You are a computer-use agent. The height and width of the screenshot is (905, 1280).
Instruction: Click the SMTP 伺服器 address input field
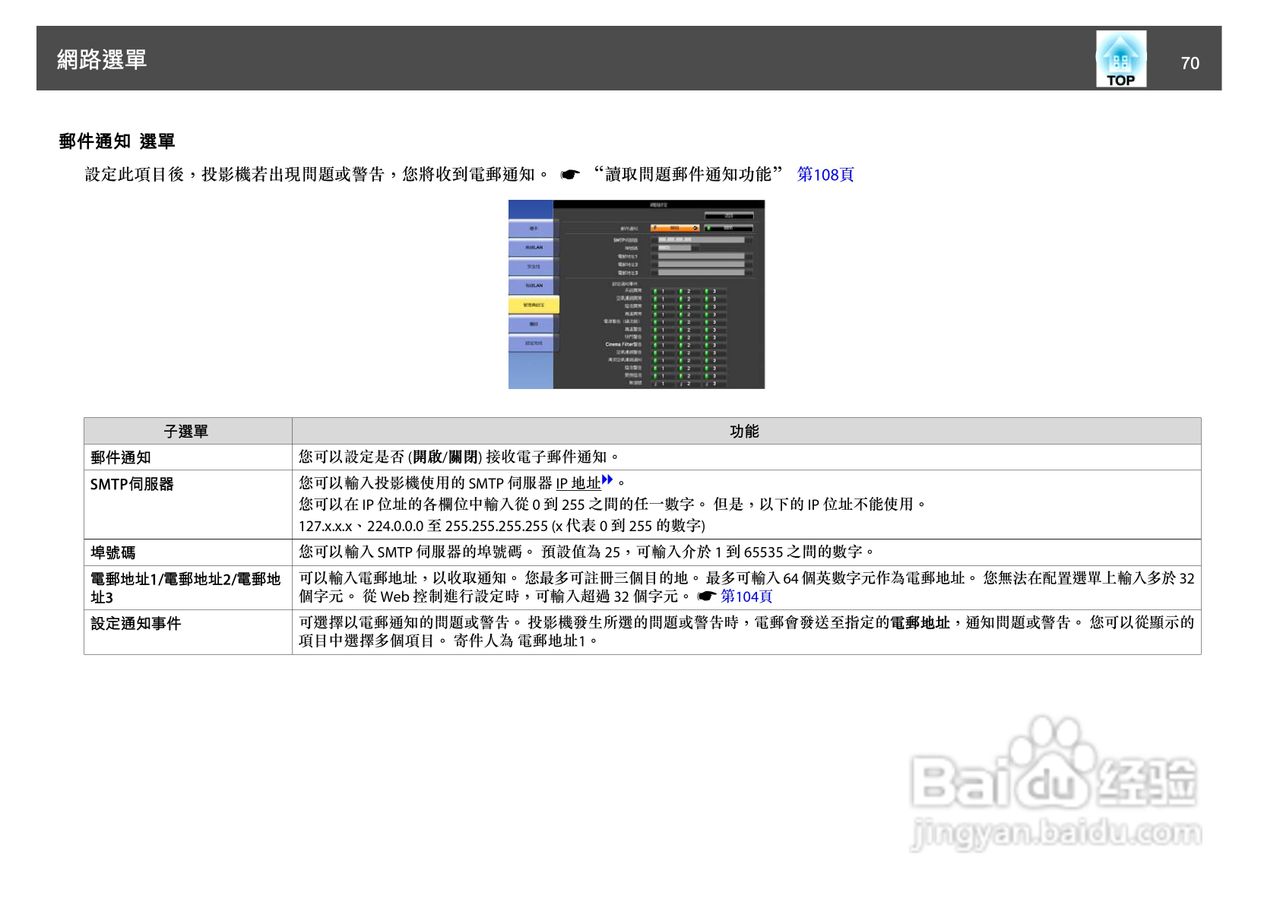700,240
